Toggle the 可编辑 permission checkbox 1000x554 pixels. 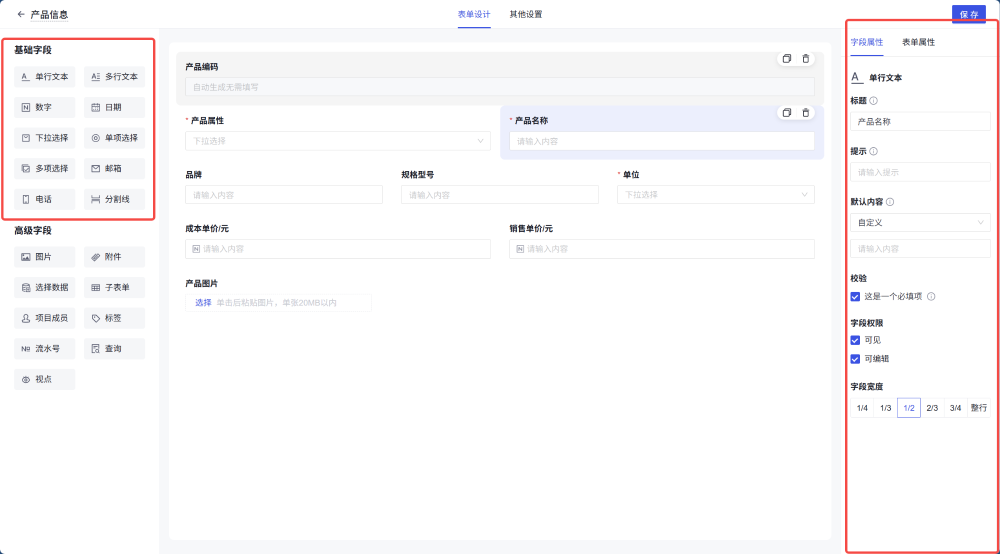click(x=855, y=359)
